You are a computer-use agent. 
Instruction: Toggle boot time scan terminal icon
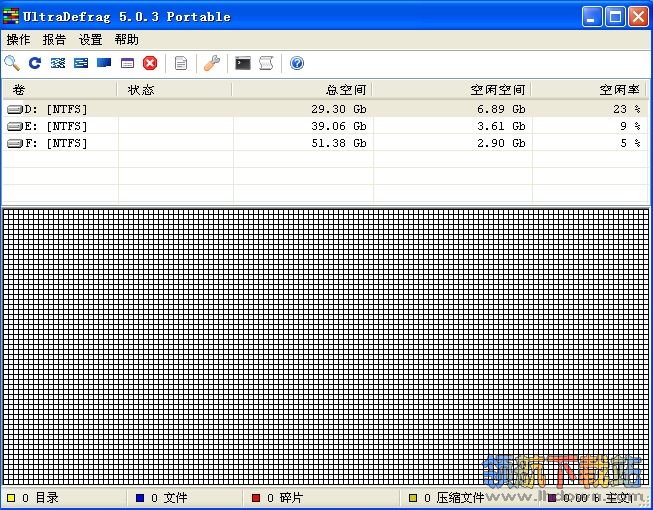coord(243,63)
